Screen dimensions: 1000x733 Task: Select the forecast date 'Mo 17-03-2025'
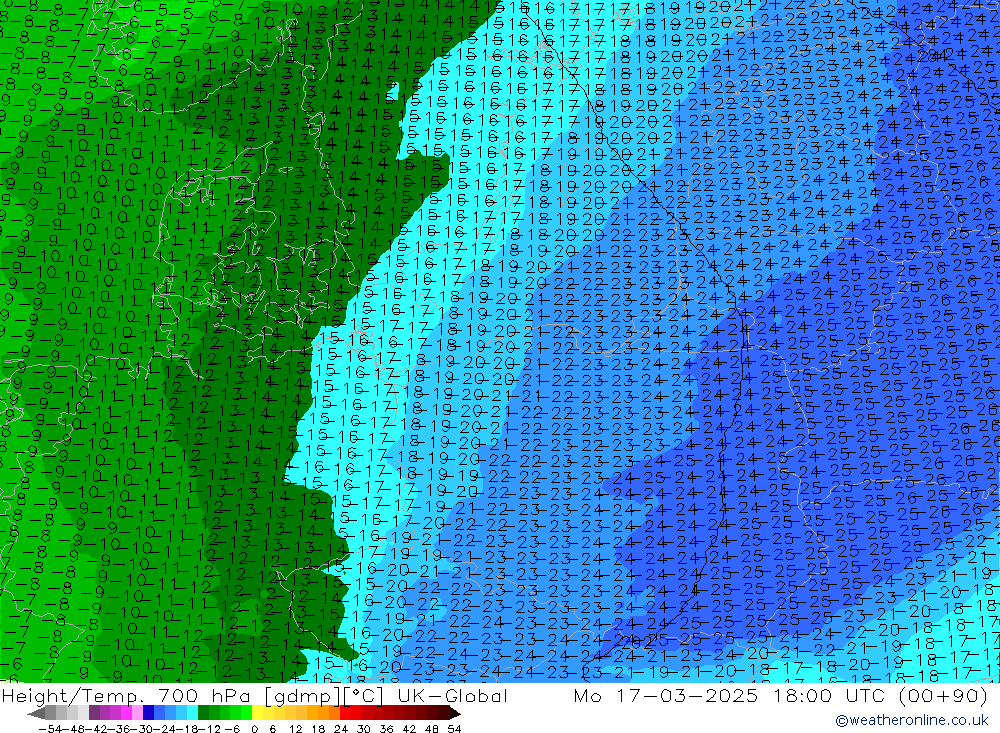[665, 696]
